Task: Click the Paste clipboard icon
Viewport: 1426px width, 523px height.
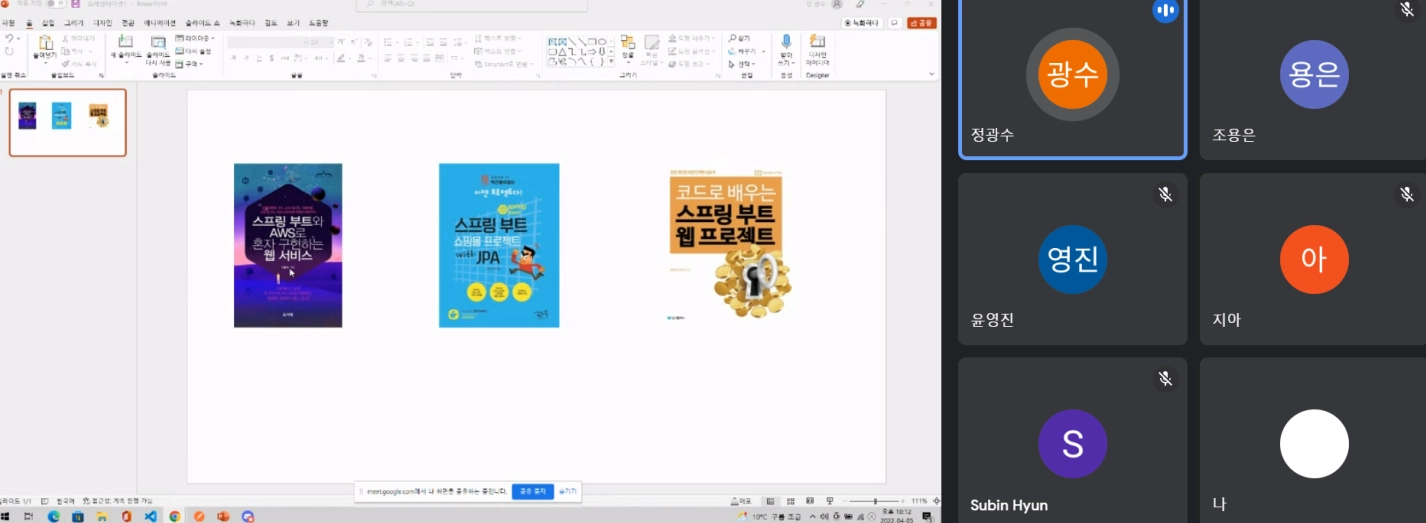Action: click(x=45, y=44)
